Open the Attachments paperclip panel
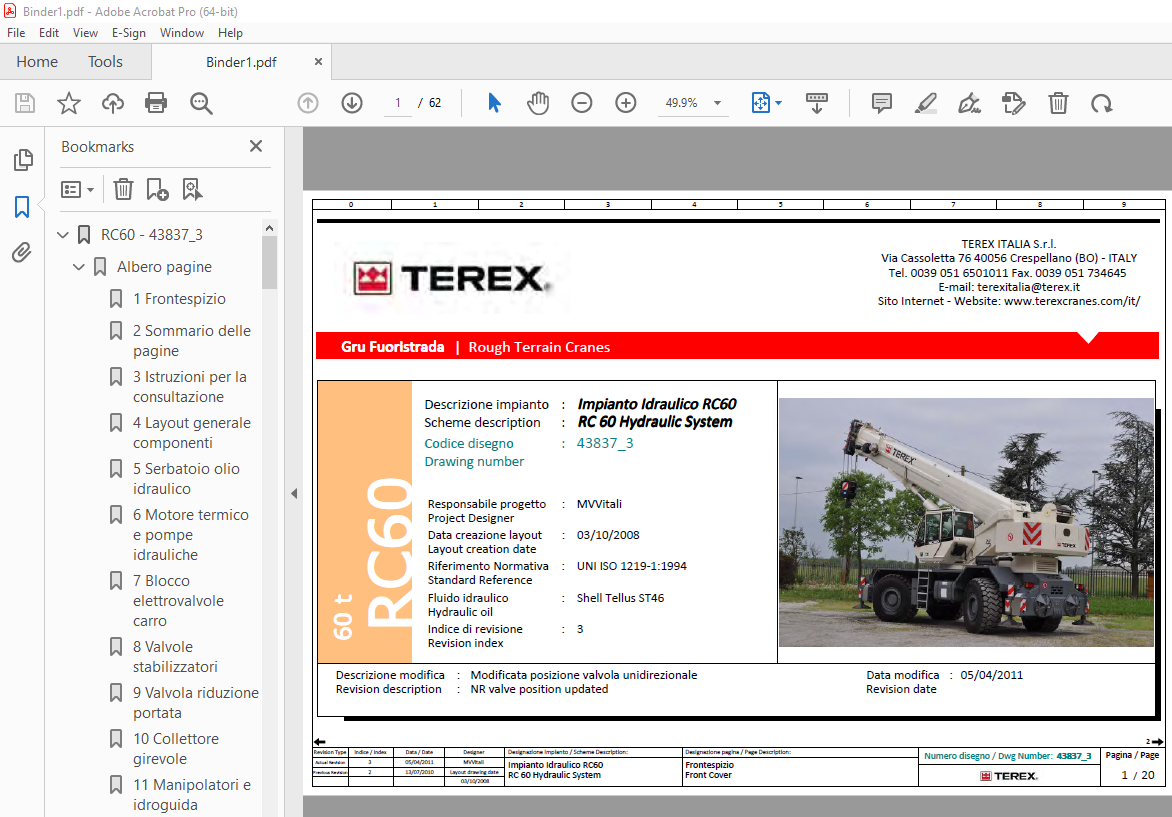 [x=22, y=253]
